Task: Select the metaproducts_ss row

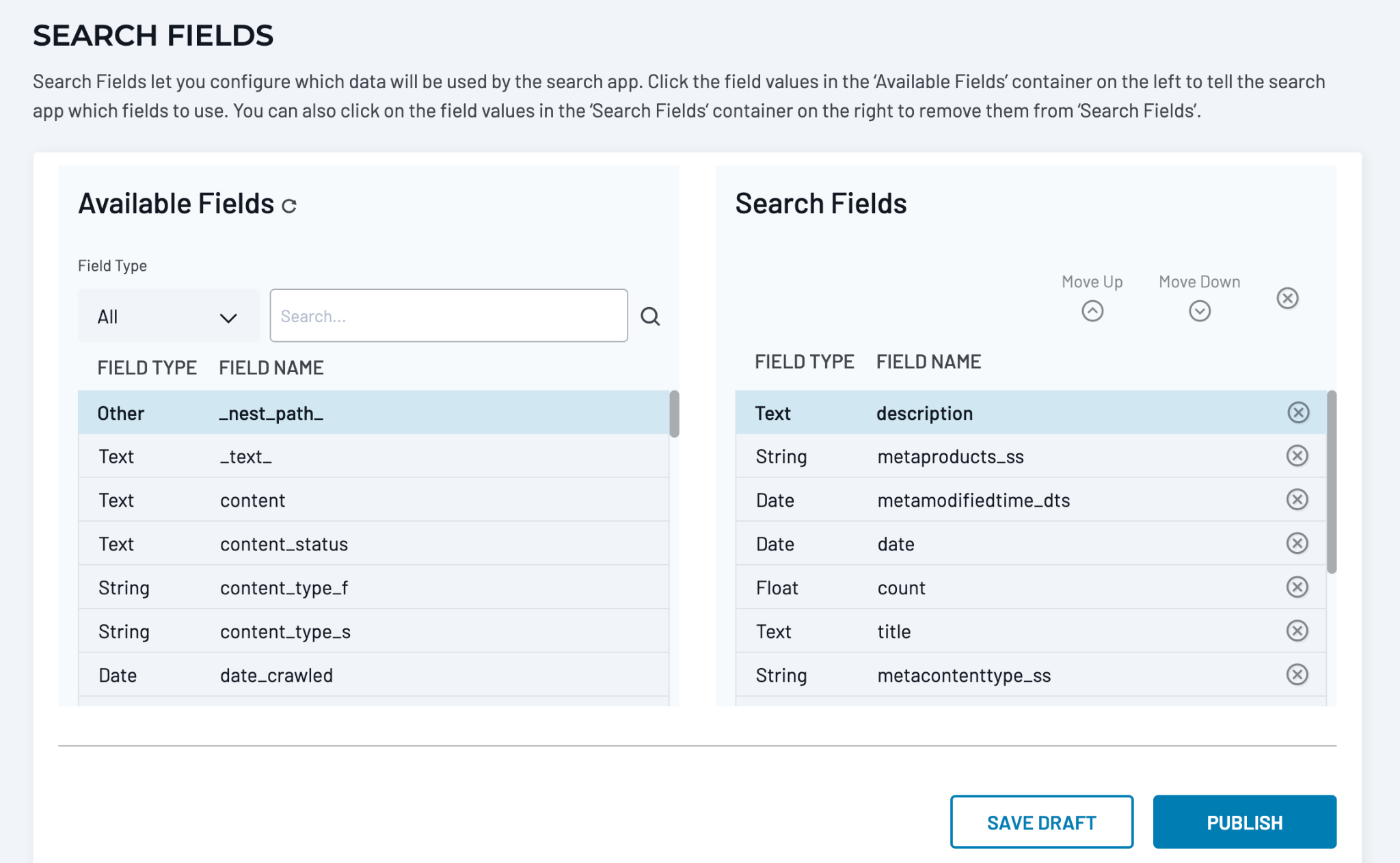Action: click(x=1031, y=456)
